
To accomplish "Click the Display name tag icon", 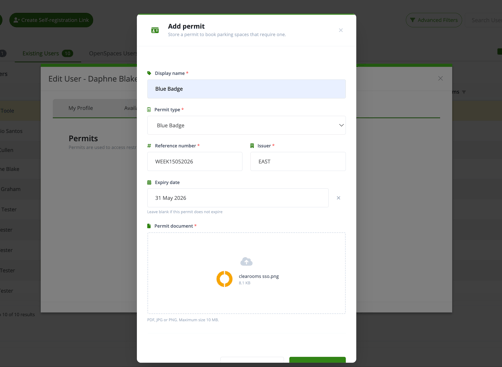I will (149, 73).
